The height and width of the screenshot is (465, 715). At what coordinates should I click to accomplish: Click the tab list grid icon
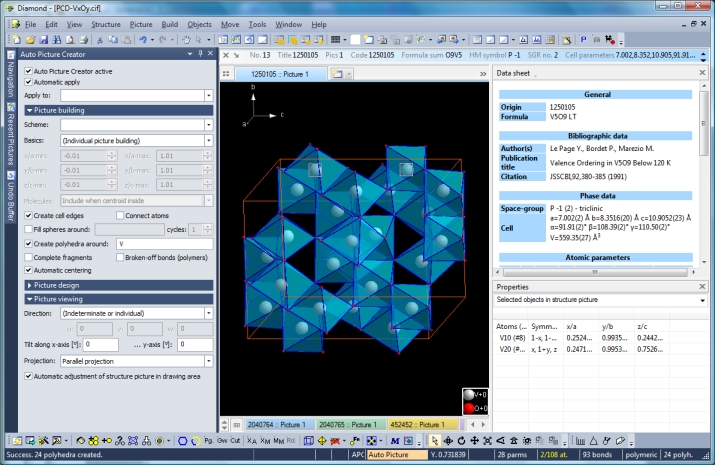pyautogui.click(x=227, y=74)
